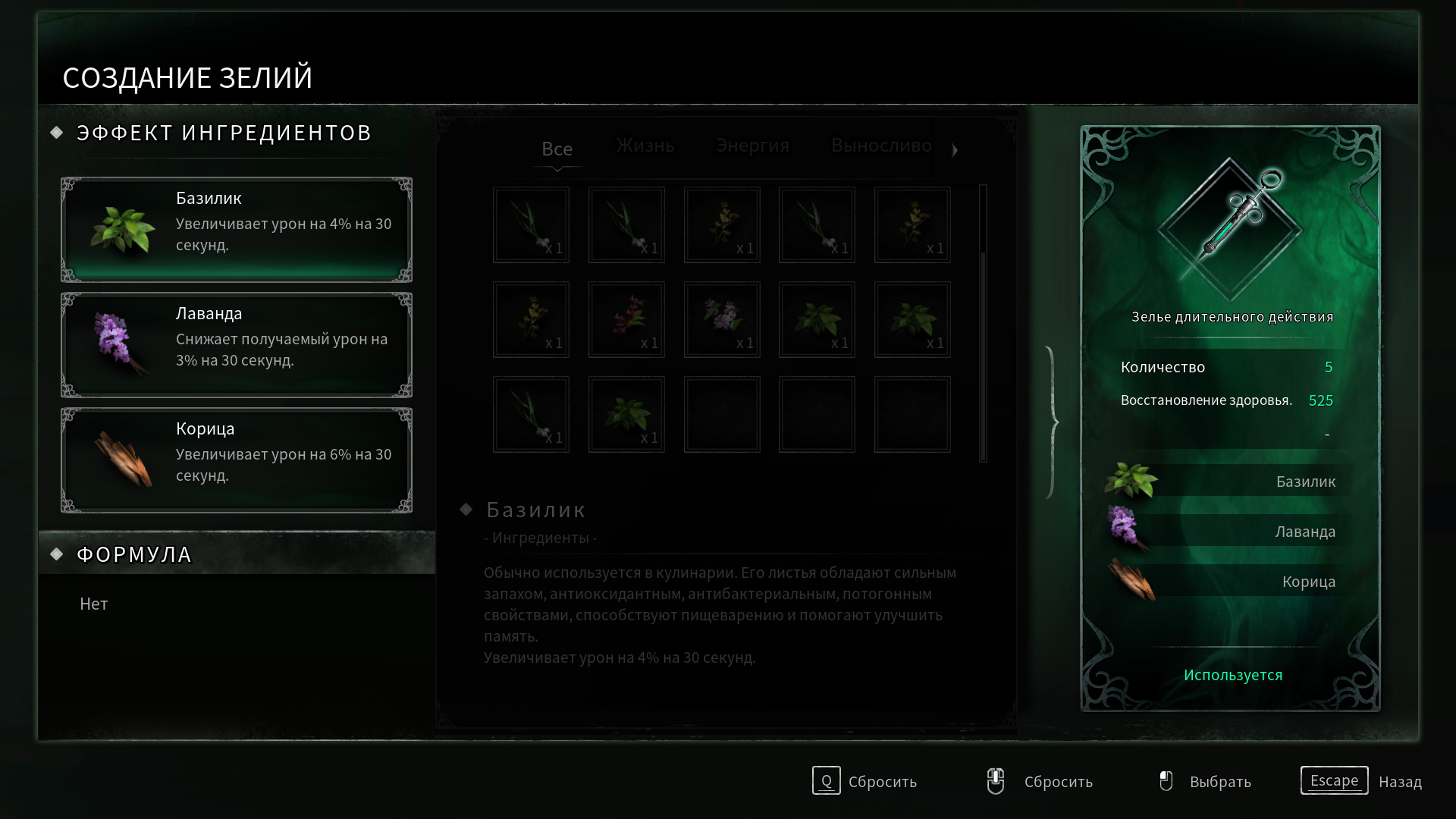Show more category tabs with arrow
This screenshot has width=1456, height=819.
955,150
